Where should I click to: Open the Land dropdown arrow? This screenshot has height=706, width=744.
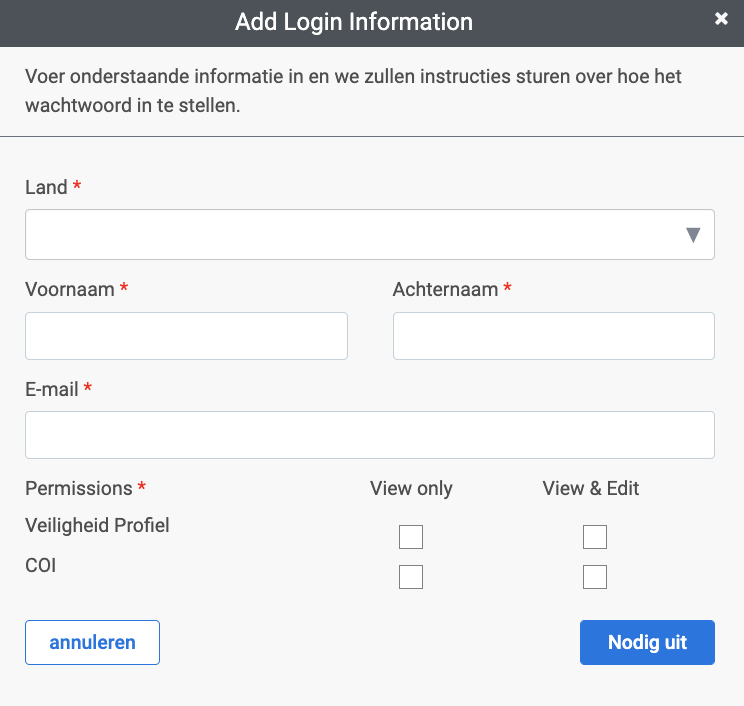point(693,235)
